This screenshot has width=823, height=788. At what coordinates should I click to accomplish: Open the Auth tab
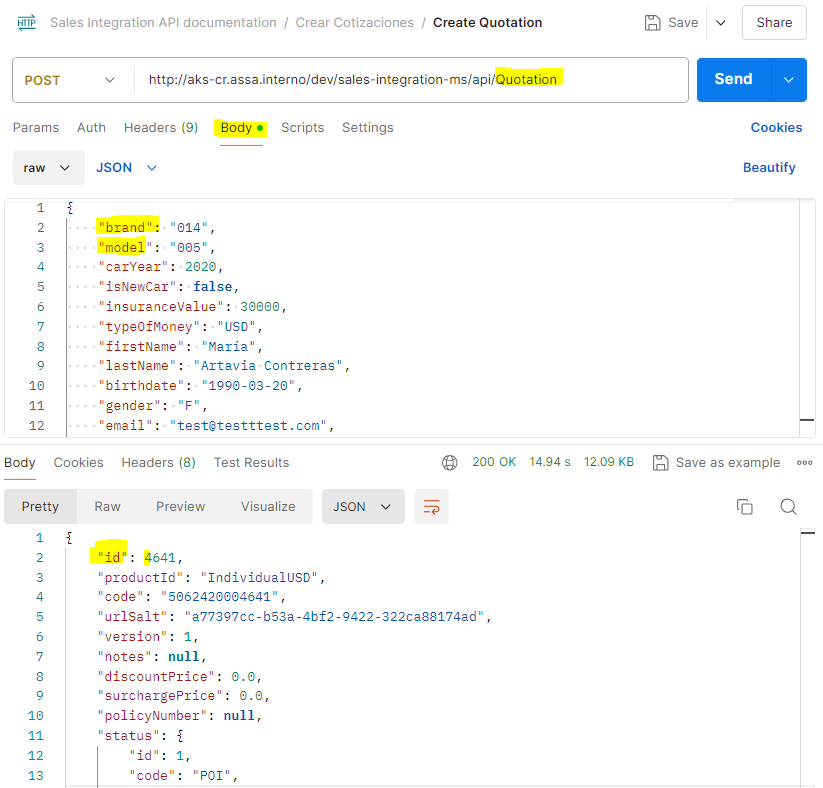tap(91, 128)
